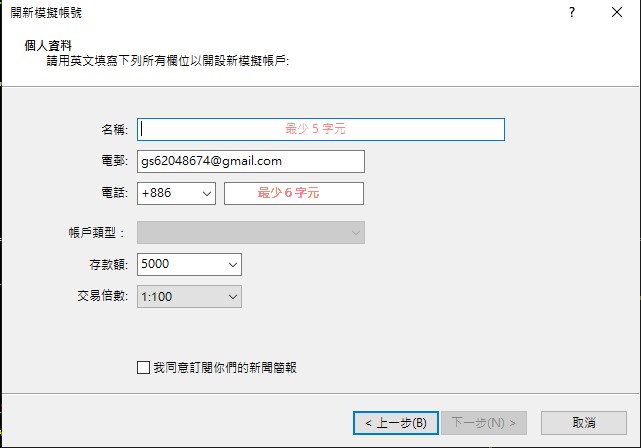The image size is (641, 448).
Task: Go back with the 上一步(B) button
Action: [396, 423]
